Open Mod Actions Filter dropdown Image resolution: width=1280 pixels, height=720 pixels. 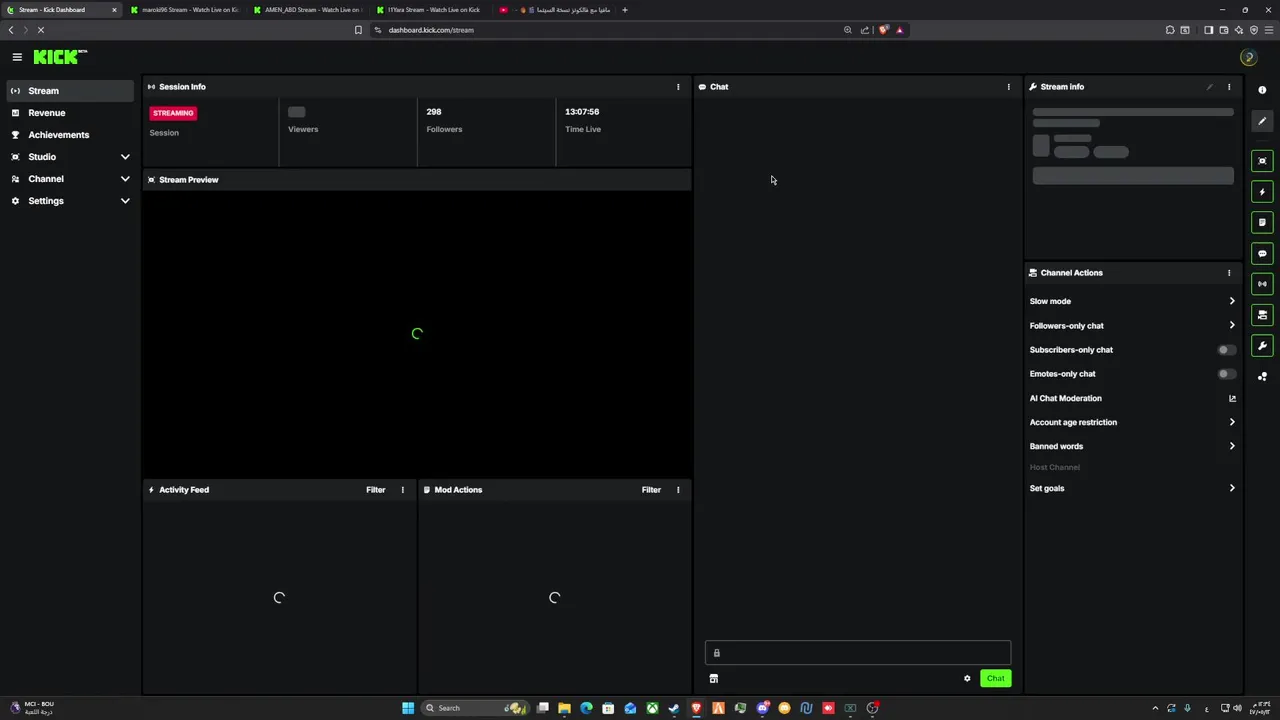pyautogui.click(x=651, y=490)
